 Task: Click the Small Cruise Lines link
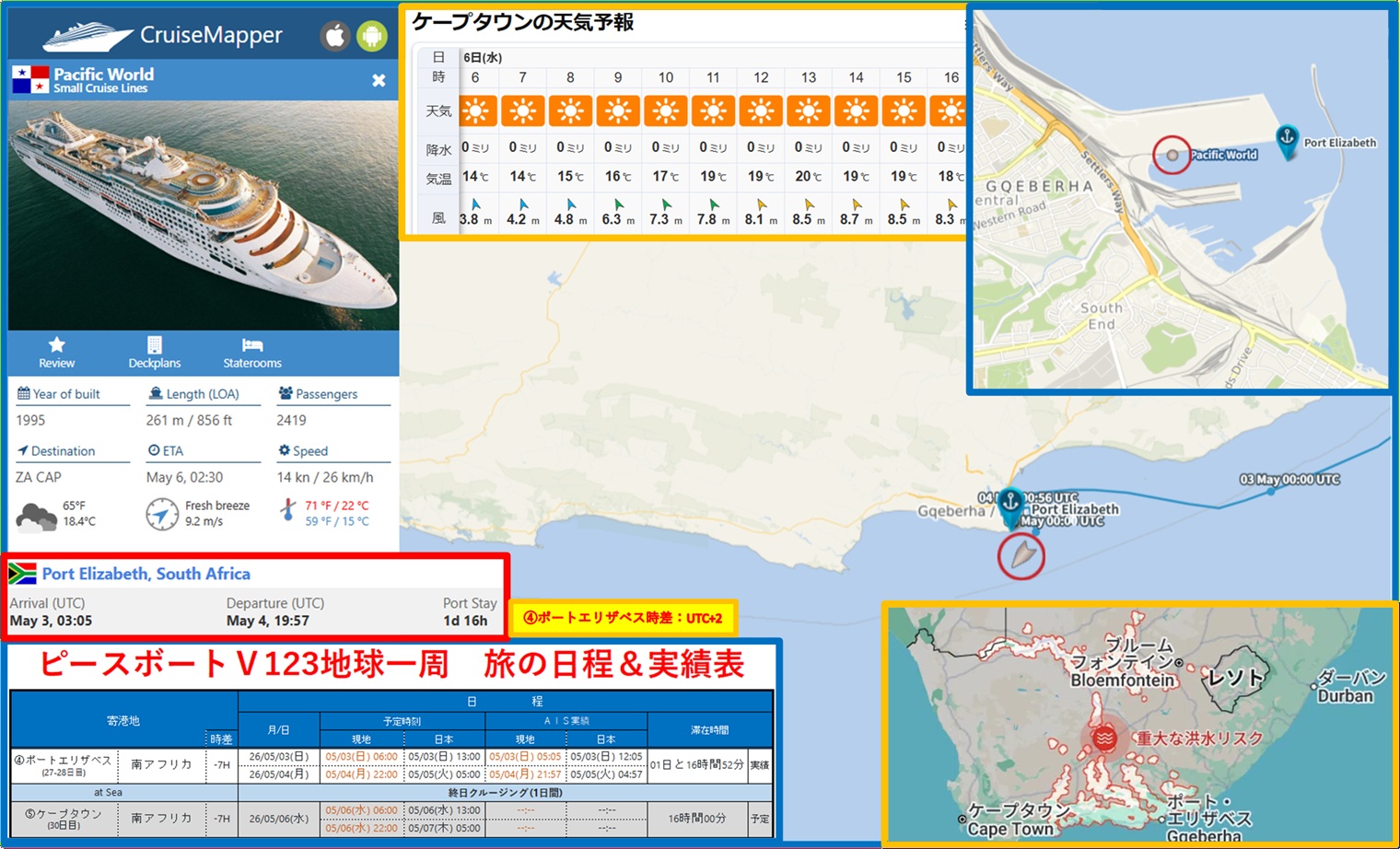pos(100,88)
